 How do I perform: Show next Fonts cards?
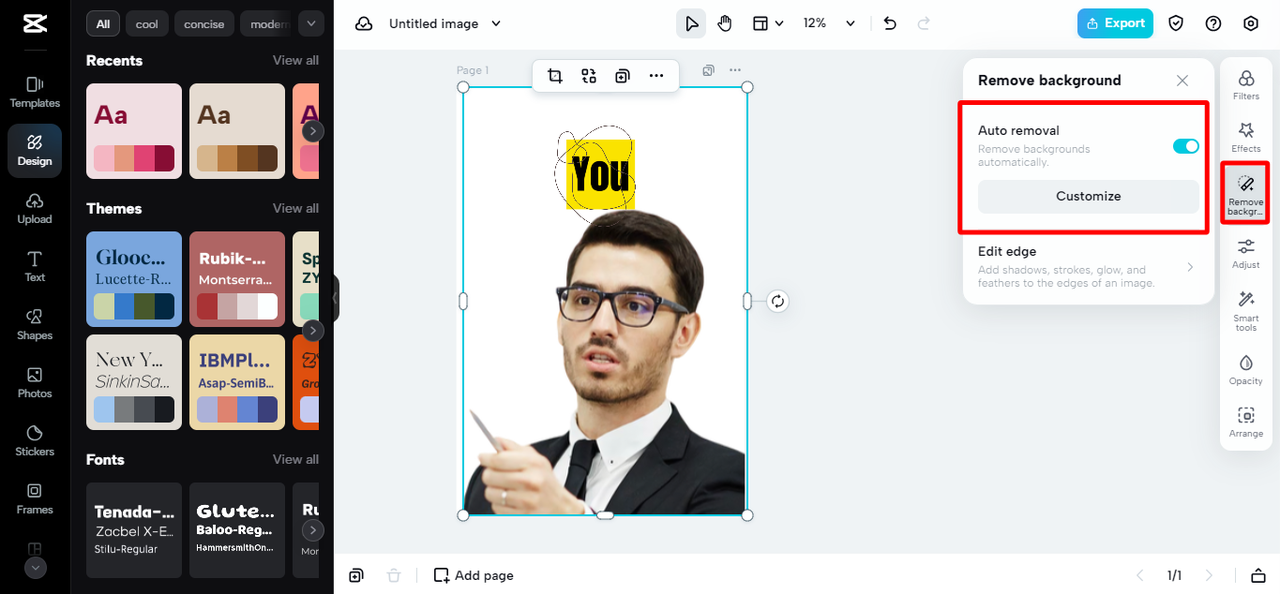click(313, 530)
